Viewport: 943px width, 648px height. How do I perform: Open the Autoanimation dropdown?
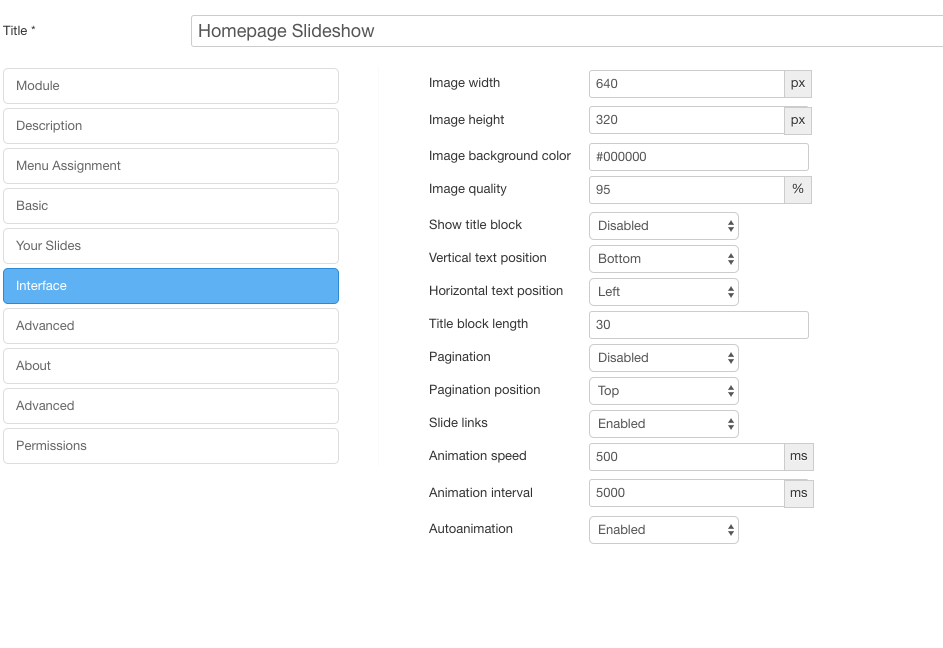click(664, 530)
